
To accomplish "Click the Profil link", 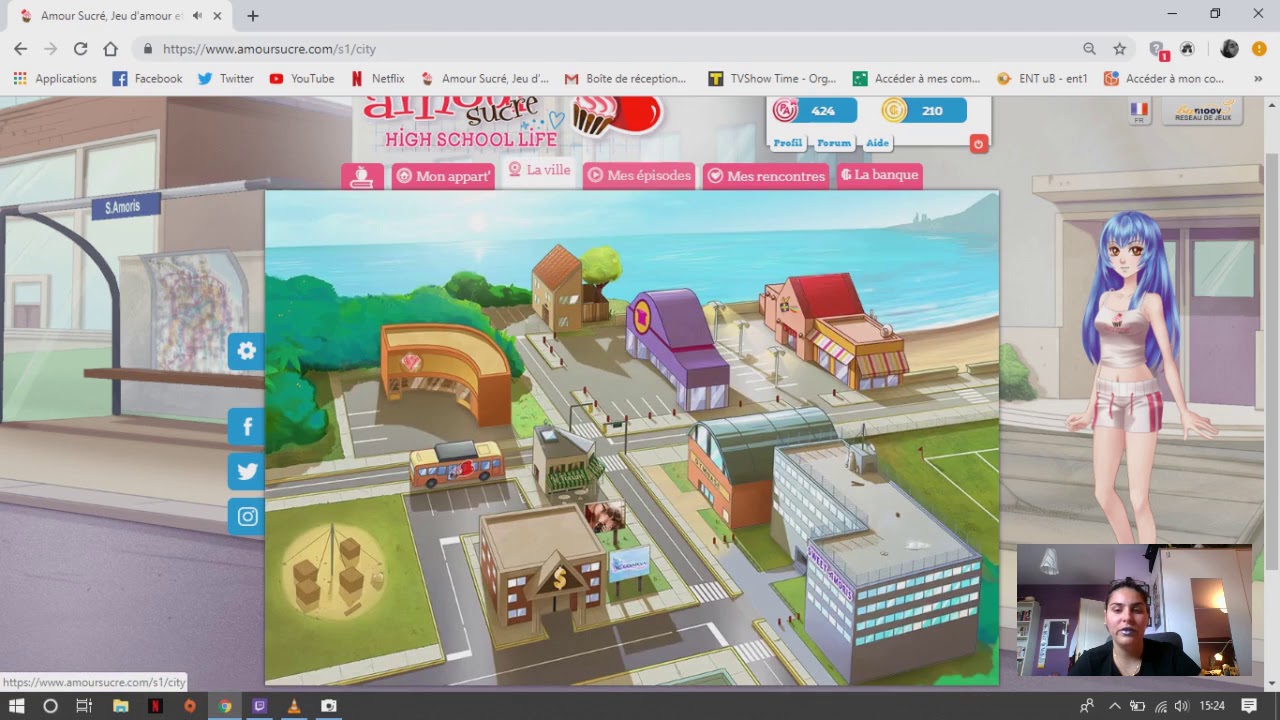I will [788, 143].
